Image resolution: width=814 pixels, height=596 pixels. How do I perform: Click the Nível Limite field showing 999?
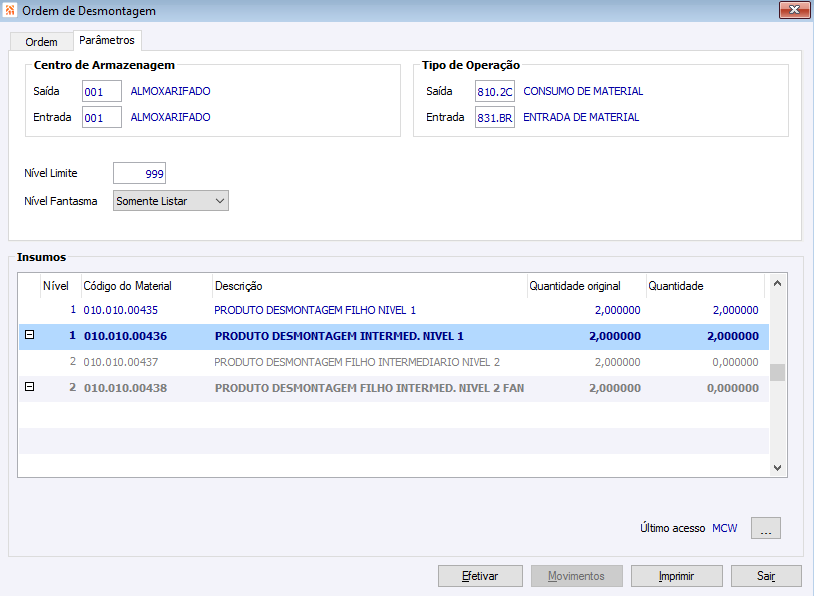point(140,173)
